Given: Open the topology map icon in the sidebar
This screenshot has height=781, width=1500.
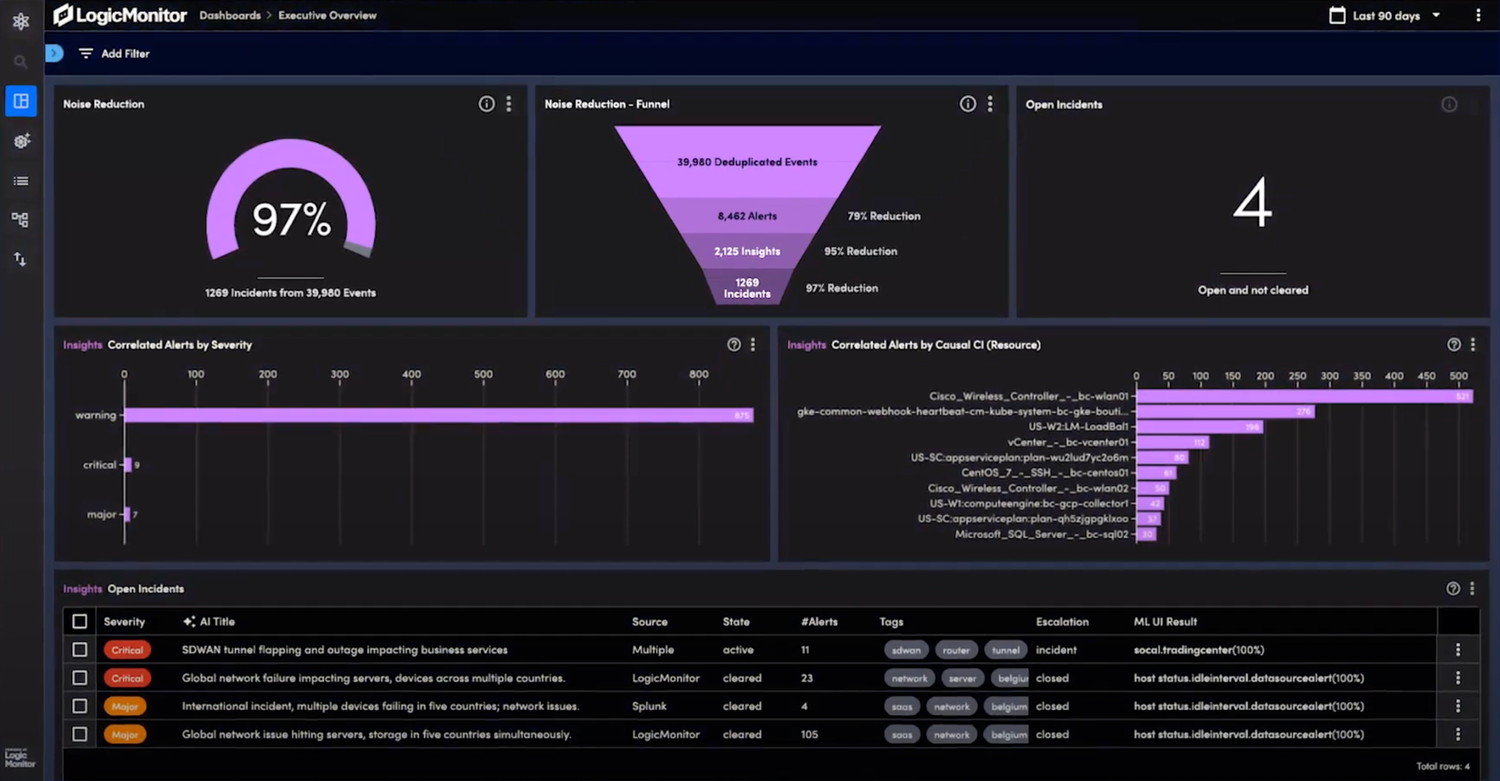Looking at the screenshot, I should pos(20,219).
